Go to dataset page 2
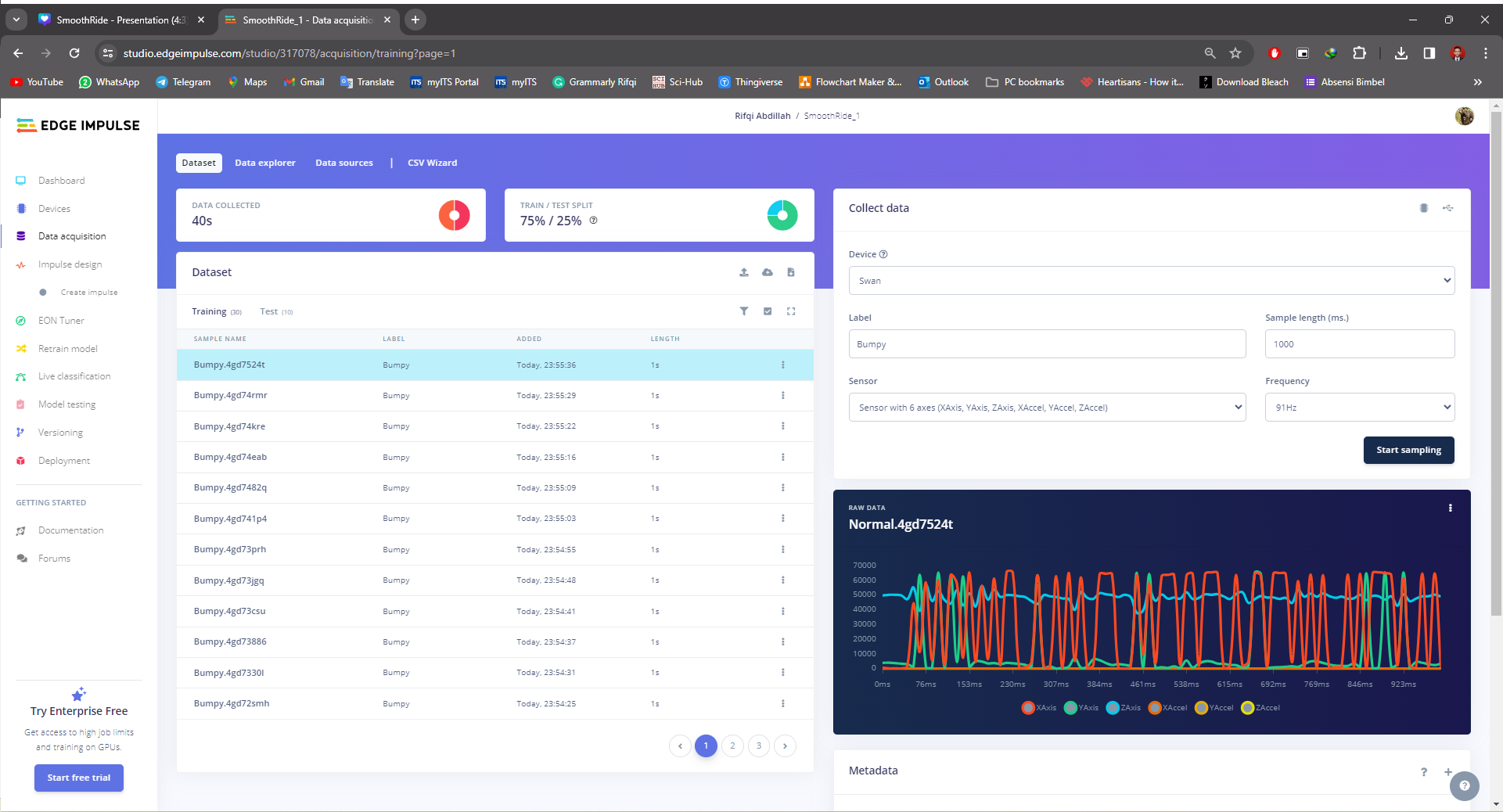 point(732,746)
